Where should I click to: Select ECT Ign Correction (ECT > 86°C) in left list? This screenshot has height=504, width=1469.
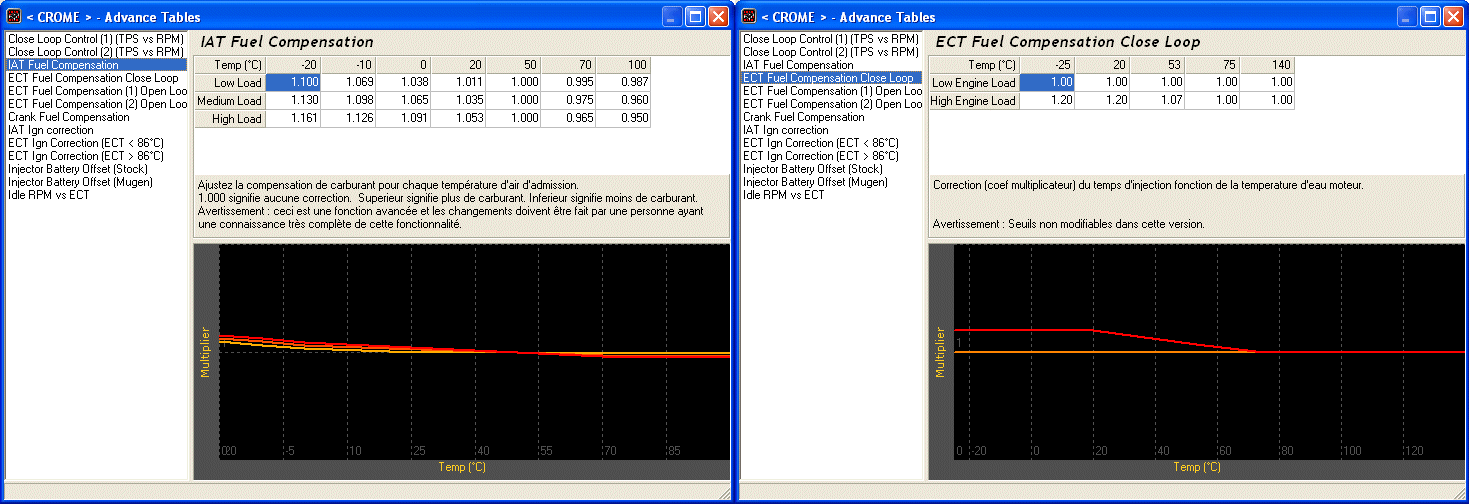pyautogui.click(x=86, y=156)
